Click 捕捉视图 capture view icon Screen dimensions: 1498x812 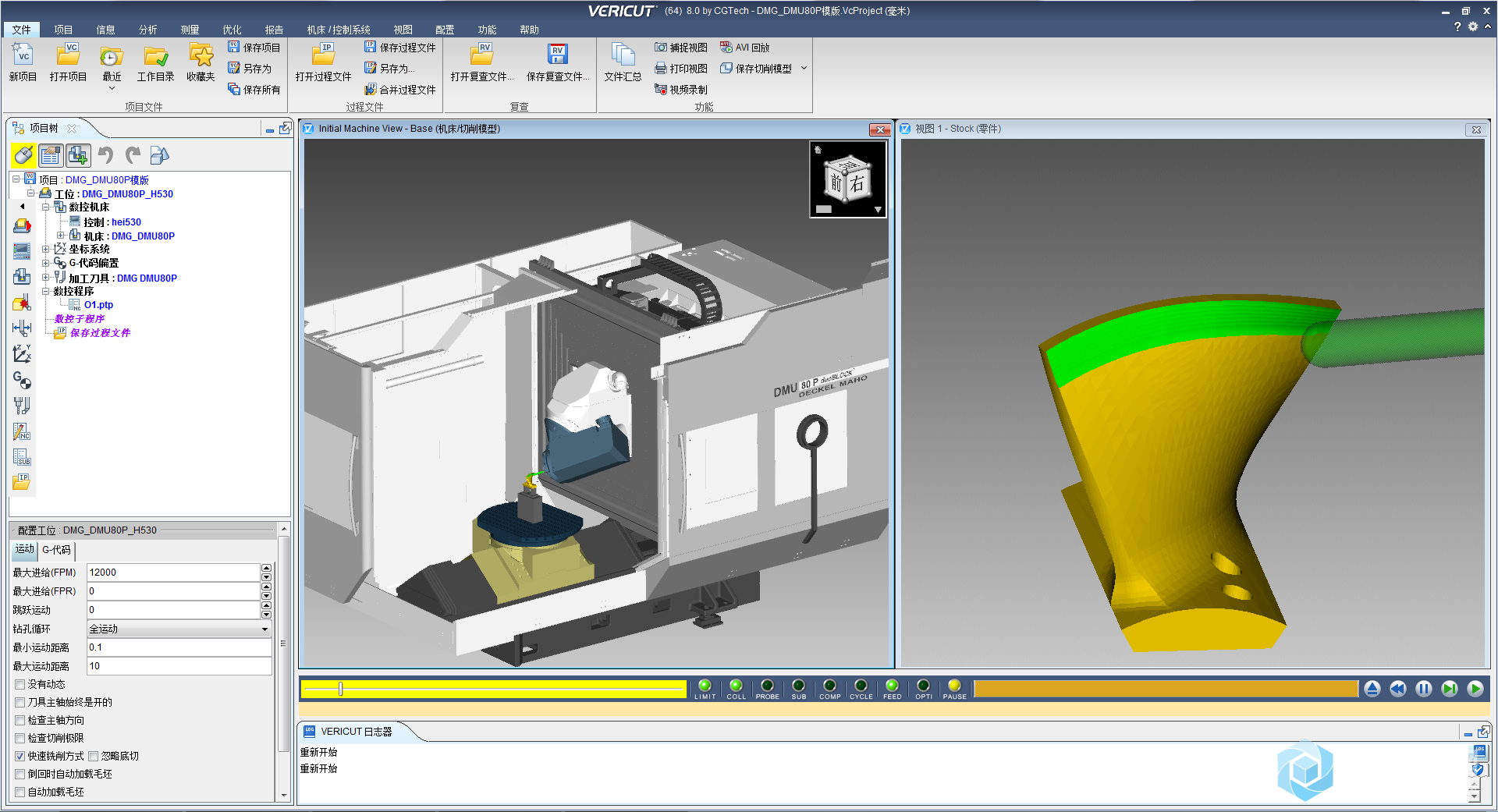pyautogui.click(x=661, y=48)
